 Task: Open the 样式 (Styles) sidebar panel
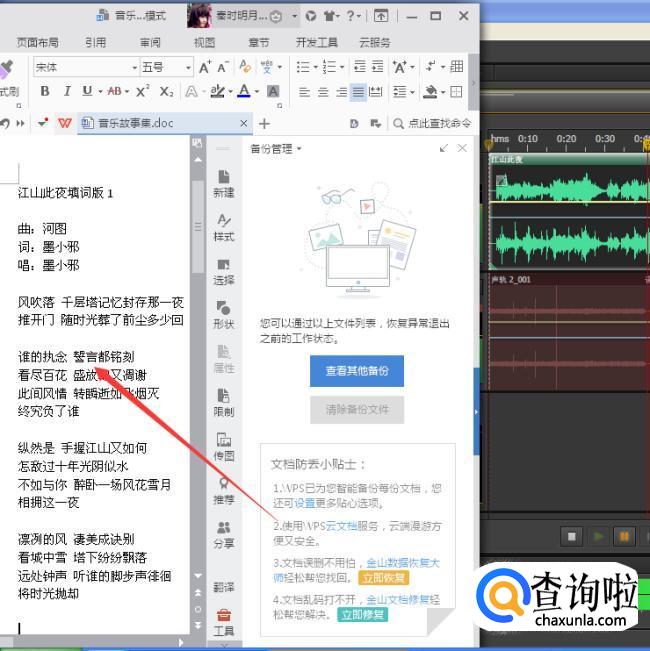224,227
